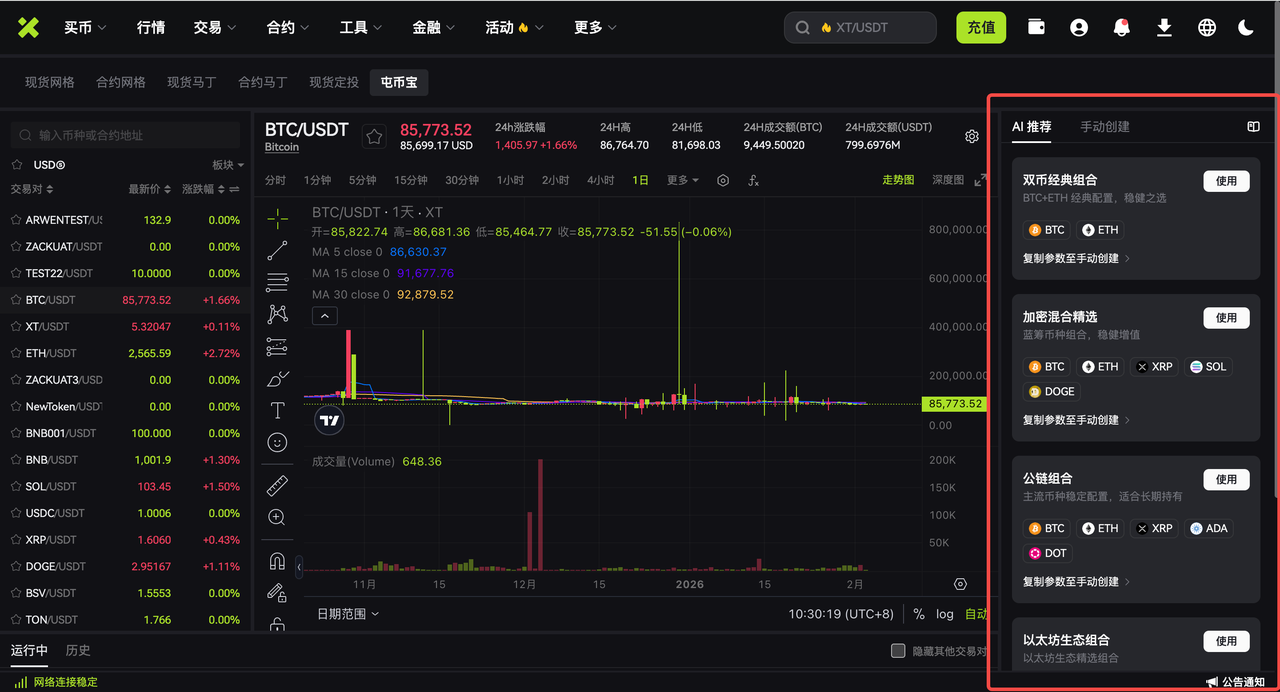Switch to the 合约马丁 tab
The image size is (1280, 692).
[263, 83]
